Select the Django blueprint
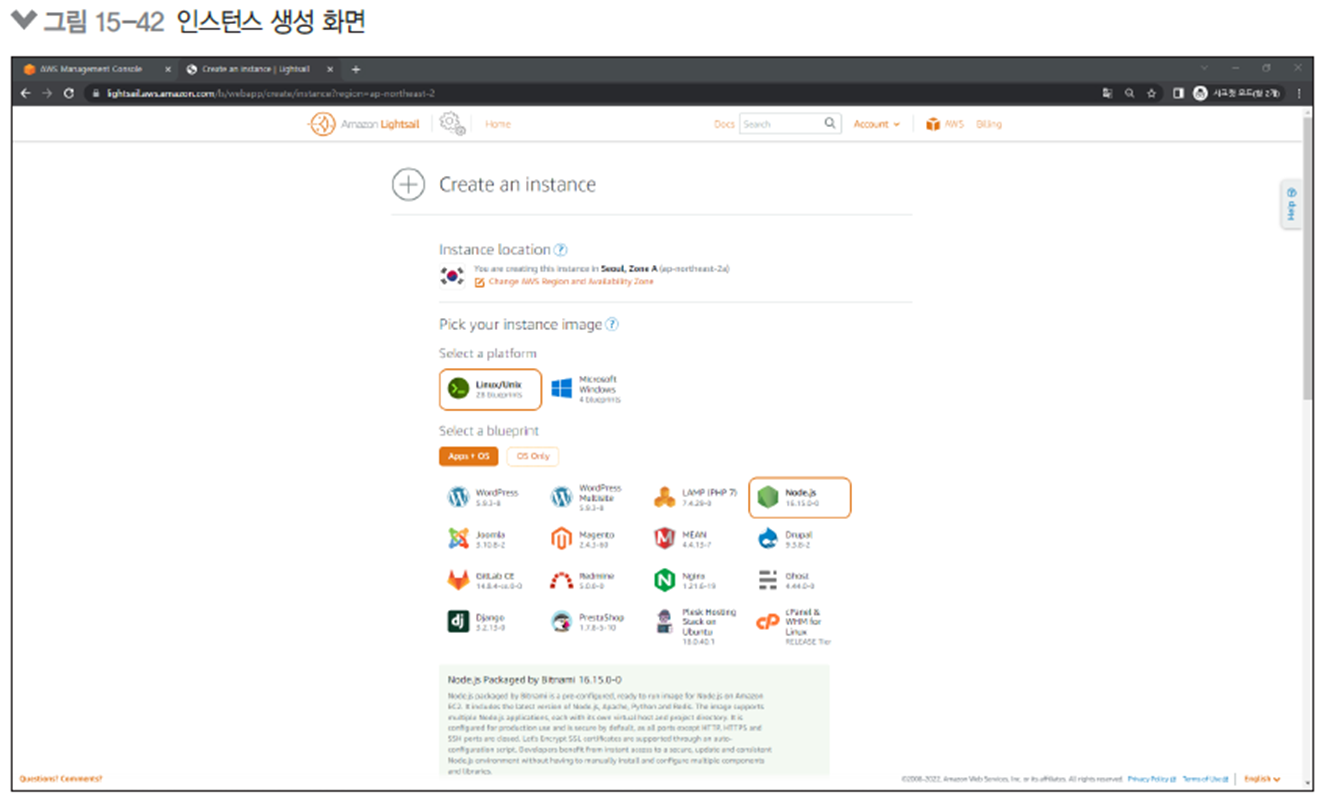This screenshot has height=798, width=1325. pyautogui.click(x=477, y=622)
